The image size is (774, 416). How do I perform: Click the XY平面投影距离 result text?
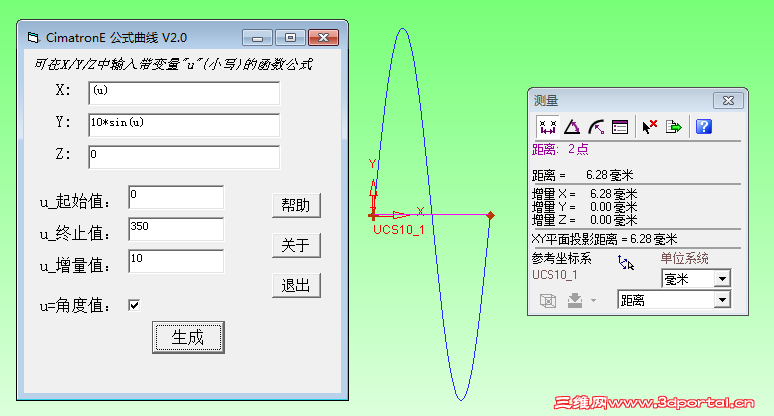click(x=605, y=239)
